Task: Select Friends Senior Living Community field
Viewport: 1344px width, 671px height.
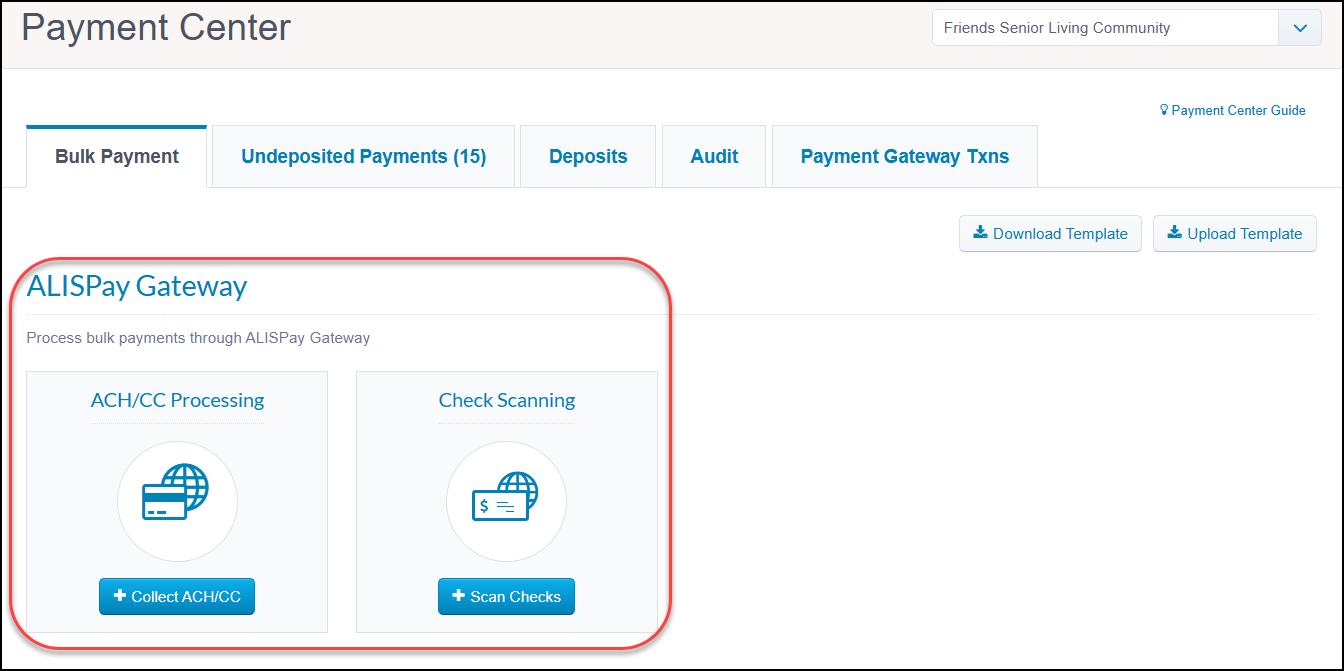Action: click(1105, 28)
